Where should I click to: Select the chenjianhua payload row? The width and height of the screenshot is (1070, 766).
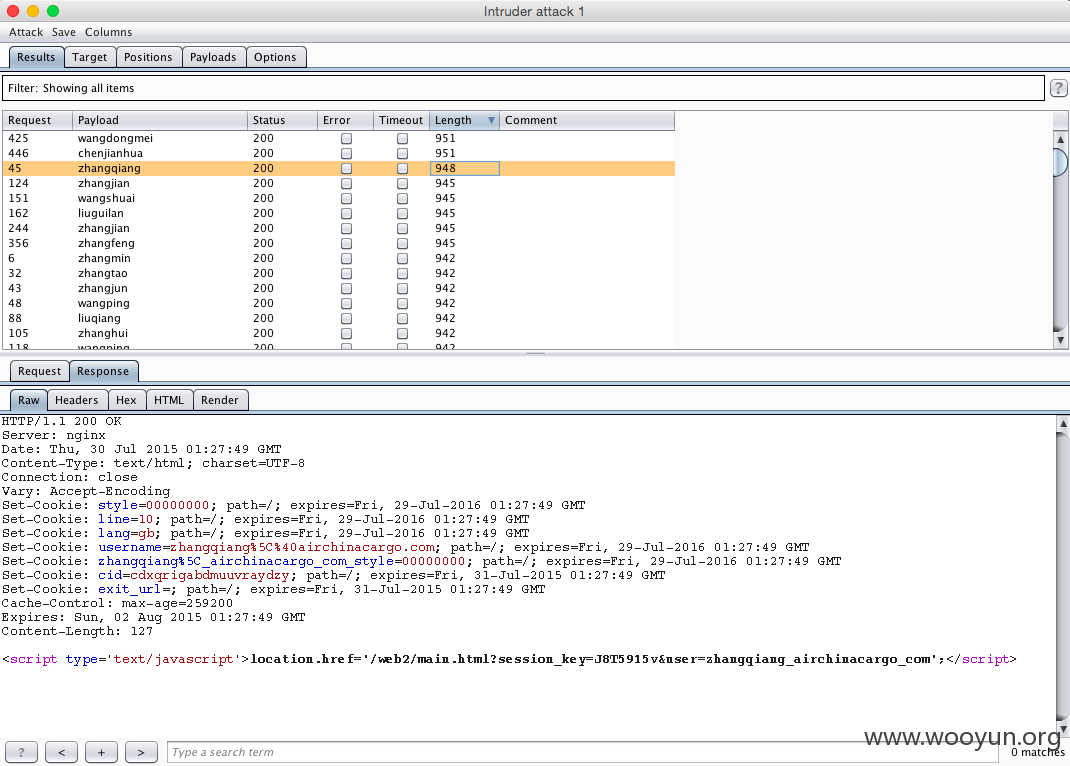click(x=338, y=153)
